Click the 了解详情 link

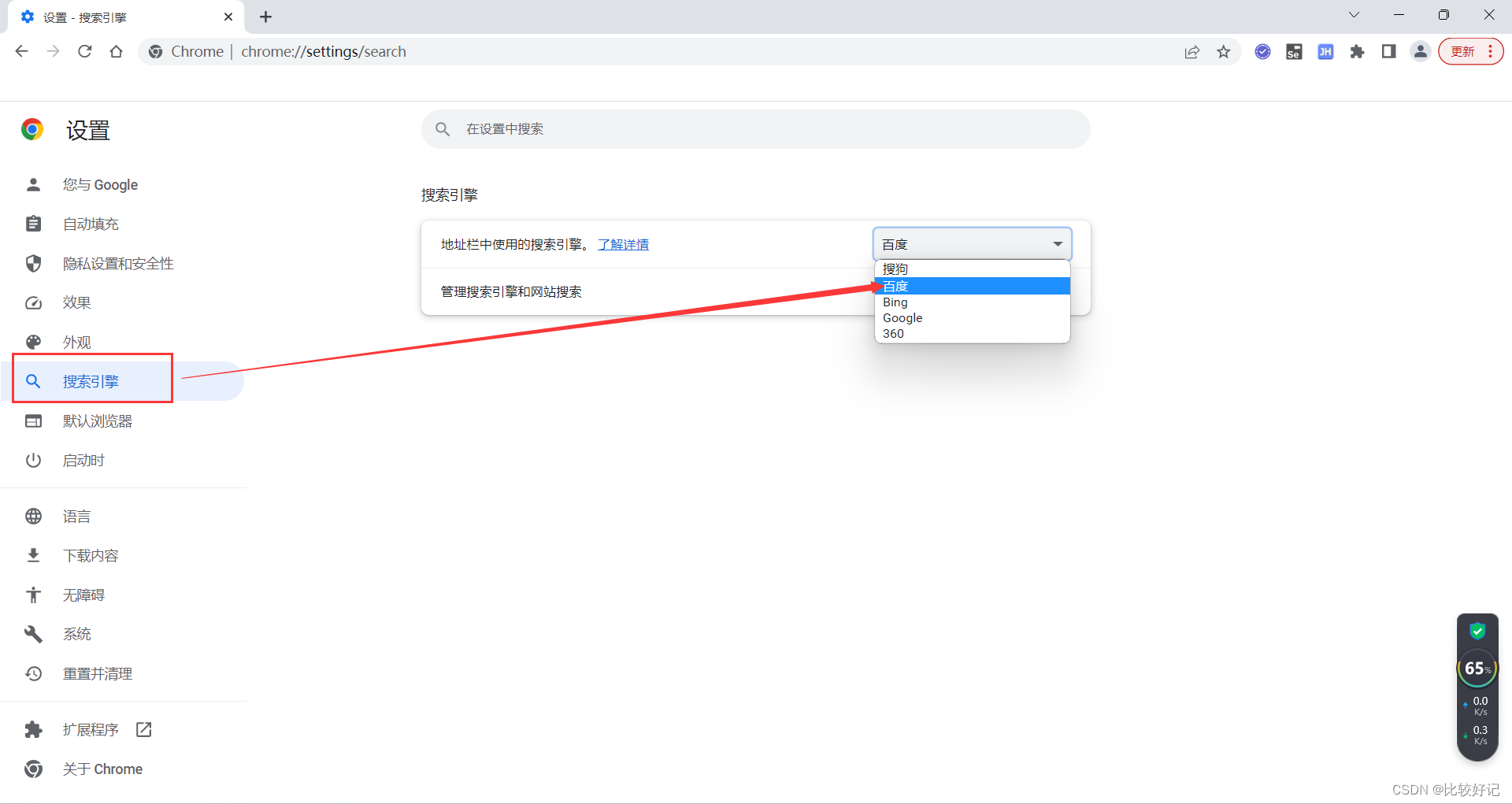pyautogui.click(x=623, y=245)
